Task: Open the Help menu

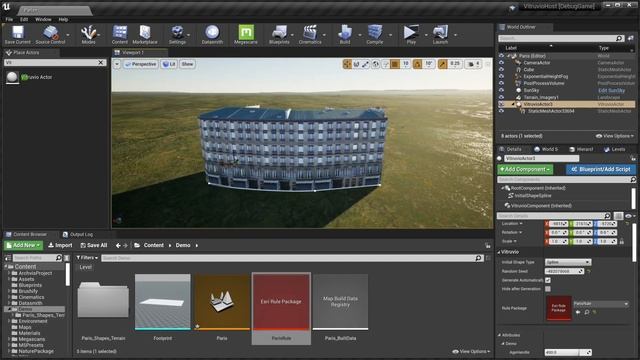Action: tap(63, 19)
